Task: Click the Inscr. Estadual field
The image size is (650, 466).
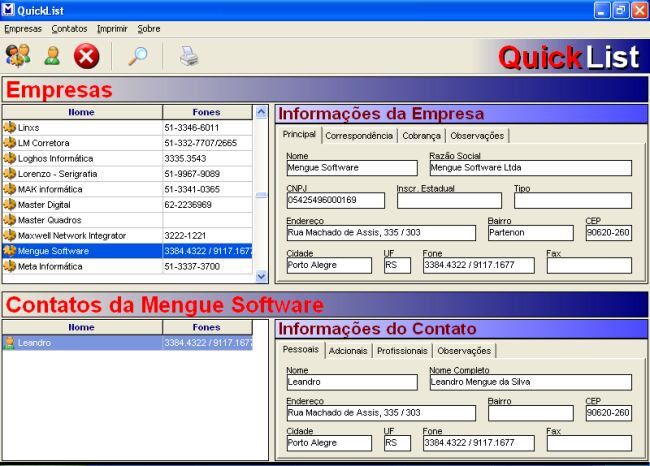Action: pos(449,200)
